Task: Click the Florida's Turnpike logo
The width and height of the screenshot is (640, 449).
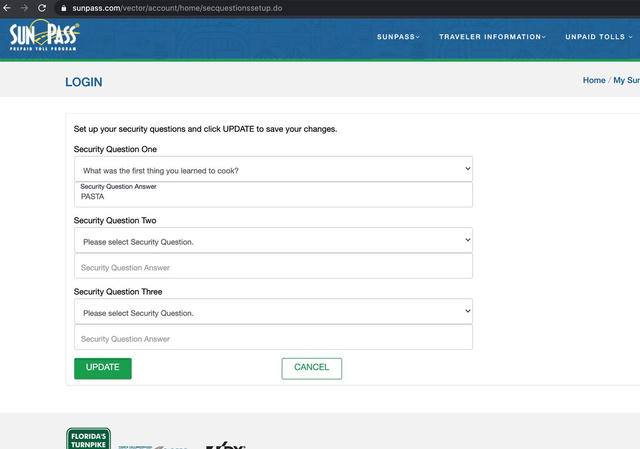Action: (88, 439)
